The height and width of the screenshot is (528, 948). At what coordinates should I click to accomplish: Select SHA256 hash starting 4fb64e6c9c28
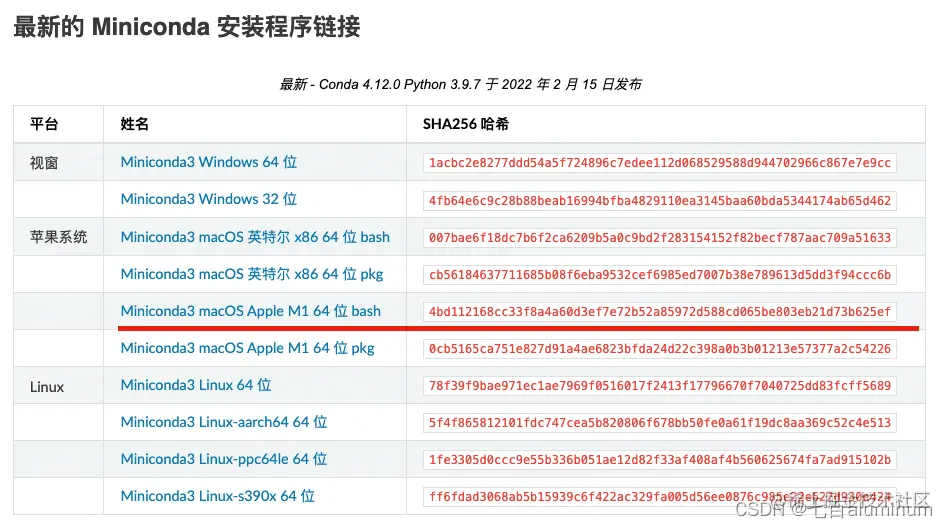coord(660,200)
